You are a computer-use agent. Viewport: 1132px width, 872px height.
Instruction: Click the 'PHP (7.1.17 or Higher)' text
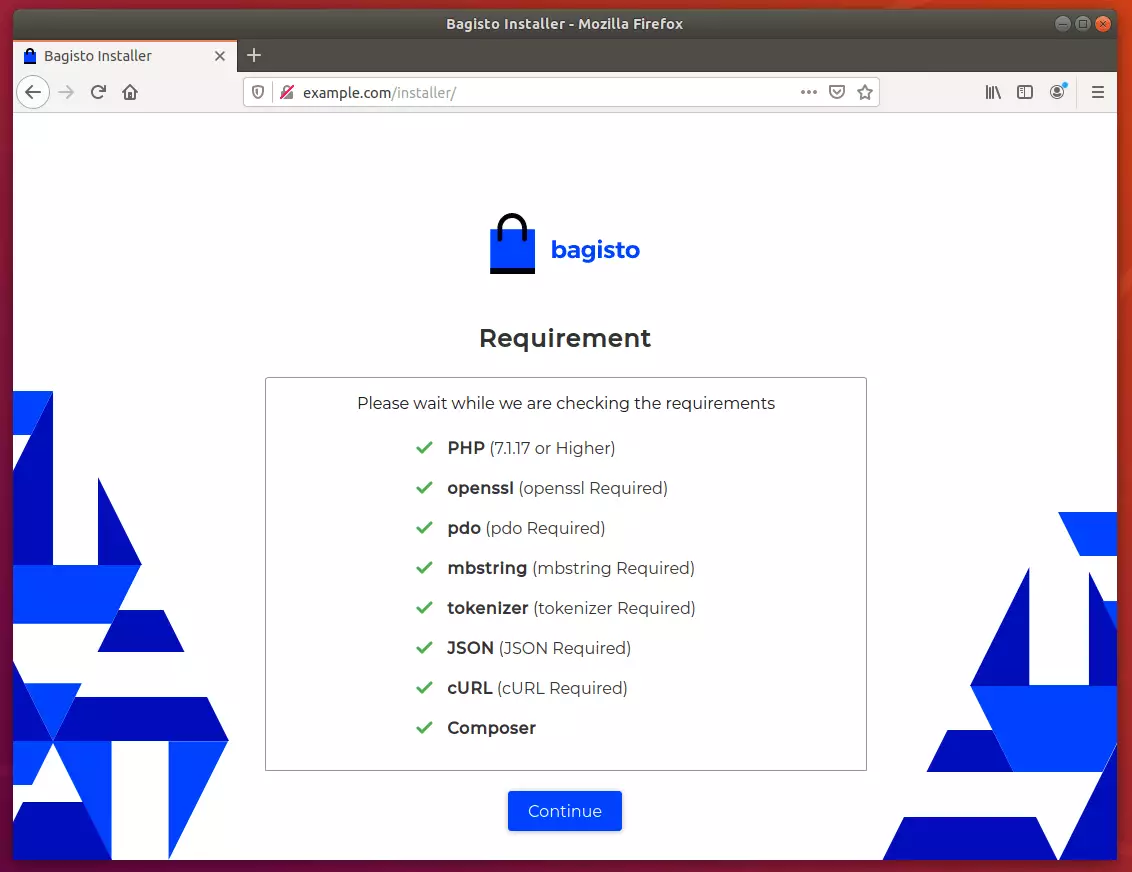pyautogui.click(x=531, y=448)
